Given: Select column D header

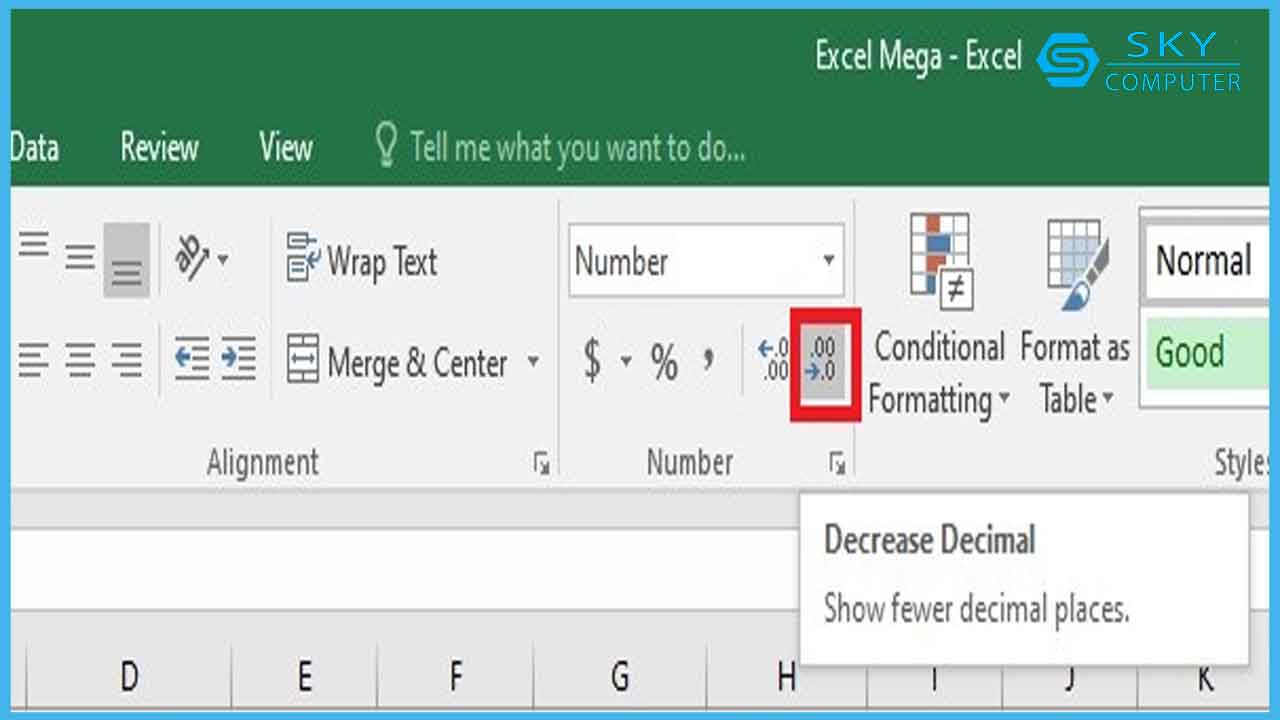Looking at the screenshot, I should click(129, 677).
